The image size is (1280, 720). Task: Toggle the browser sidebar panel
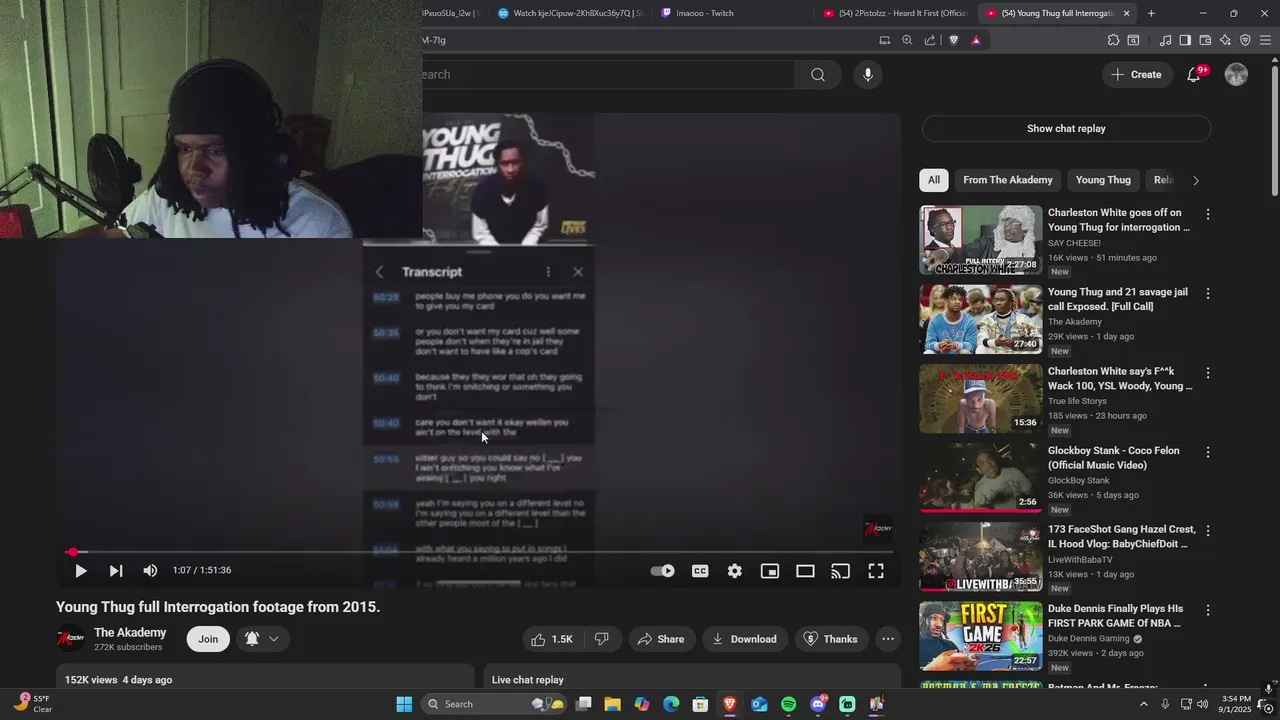[x=1185, y=40]
